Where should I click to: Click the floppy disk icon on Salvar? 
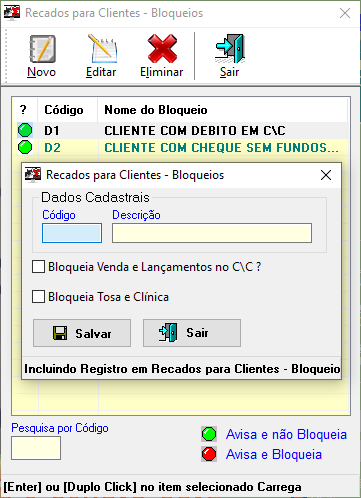click(x=60, y=333)
